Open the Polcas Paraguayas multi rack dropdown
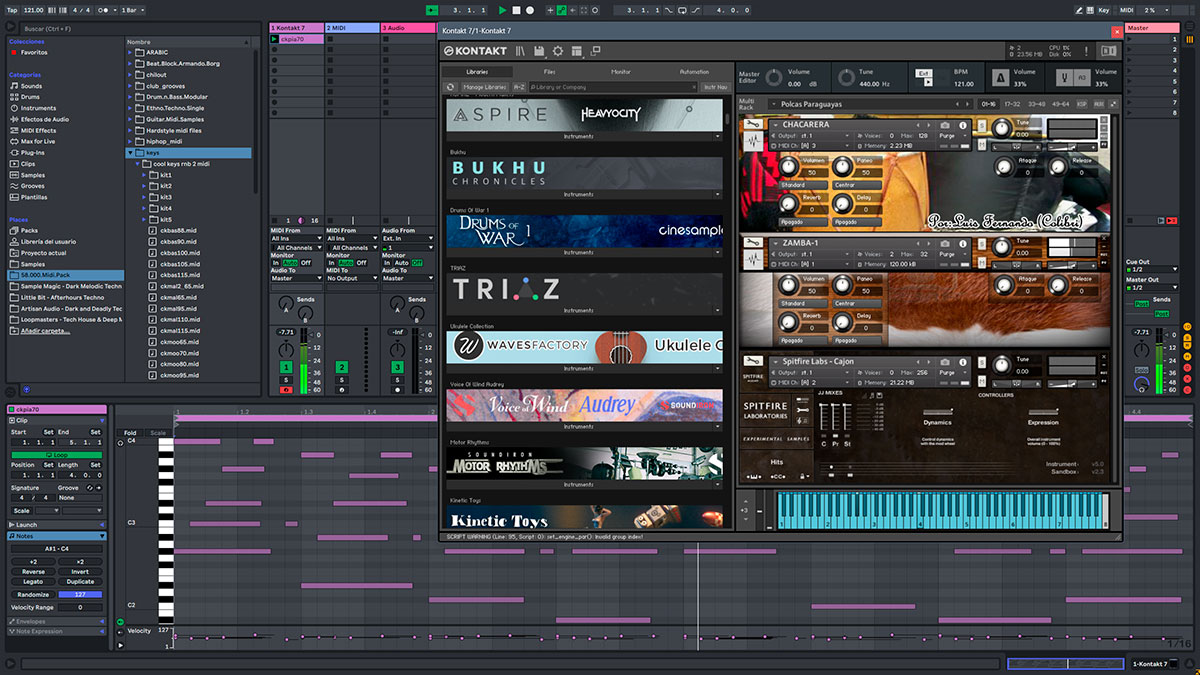The width and height of the screenshot is (1200, 675). click(871, 104)
